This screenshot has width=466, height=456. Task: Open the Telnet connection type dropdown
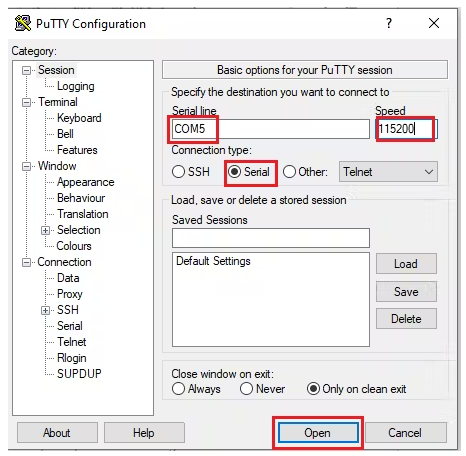point(388,172)
